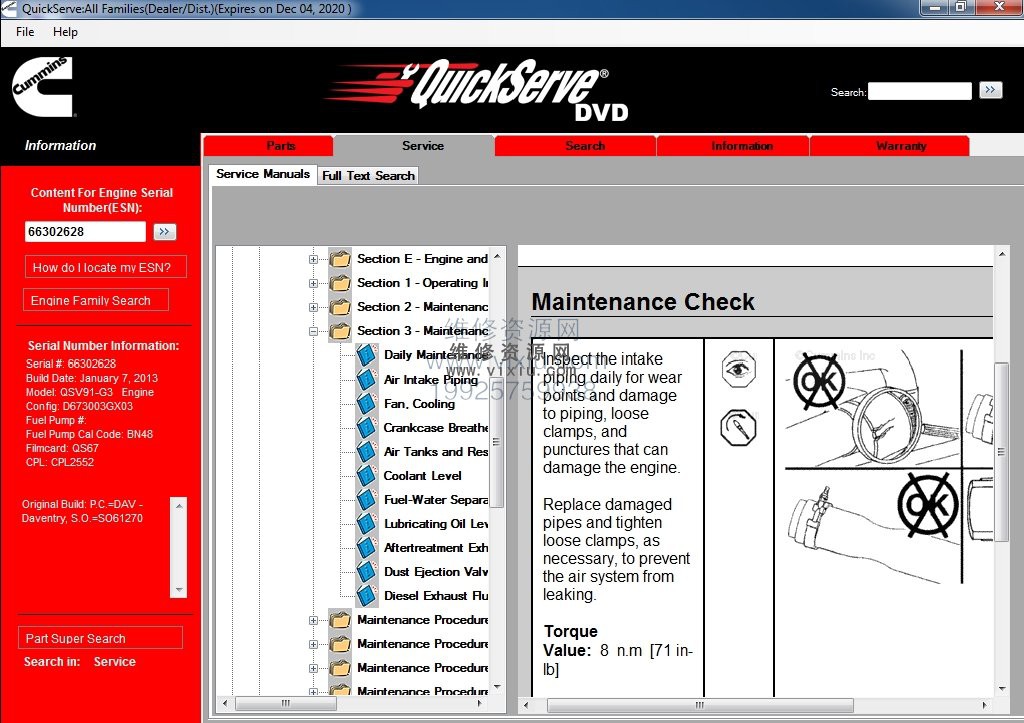
Task: Click down arrow of Original Build scrollbar
Action: point(178,590)
